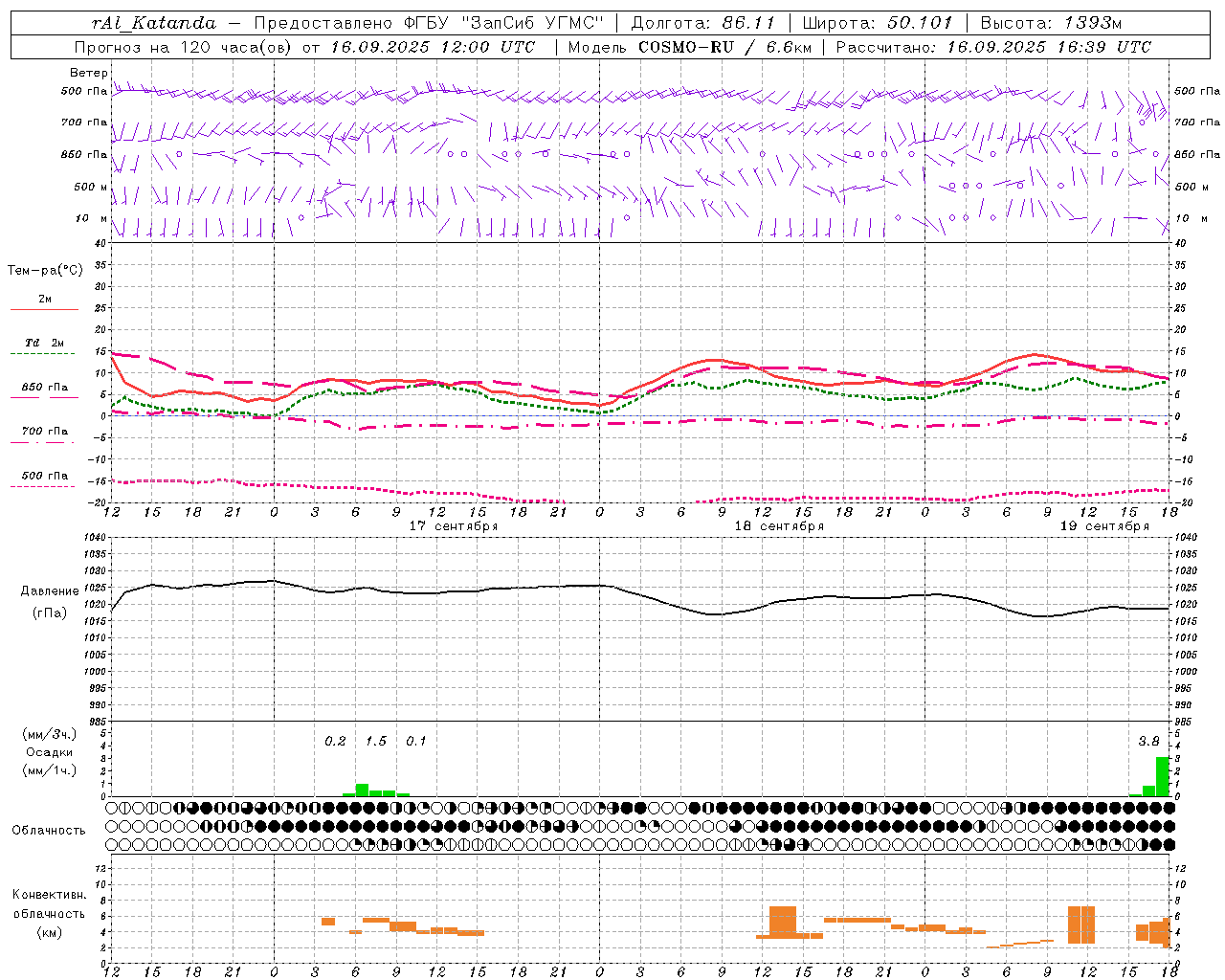1225x980 pixels.
Task: Click the date label 17 сентября
Action: [x=454, y=526]
